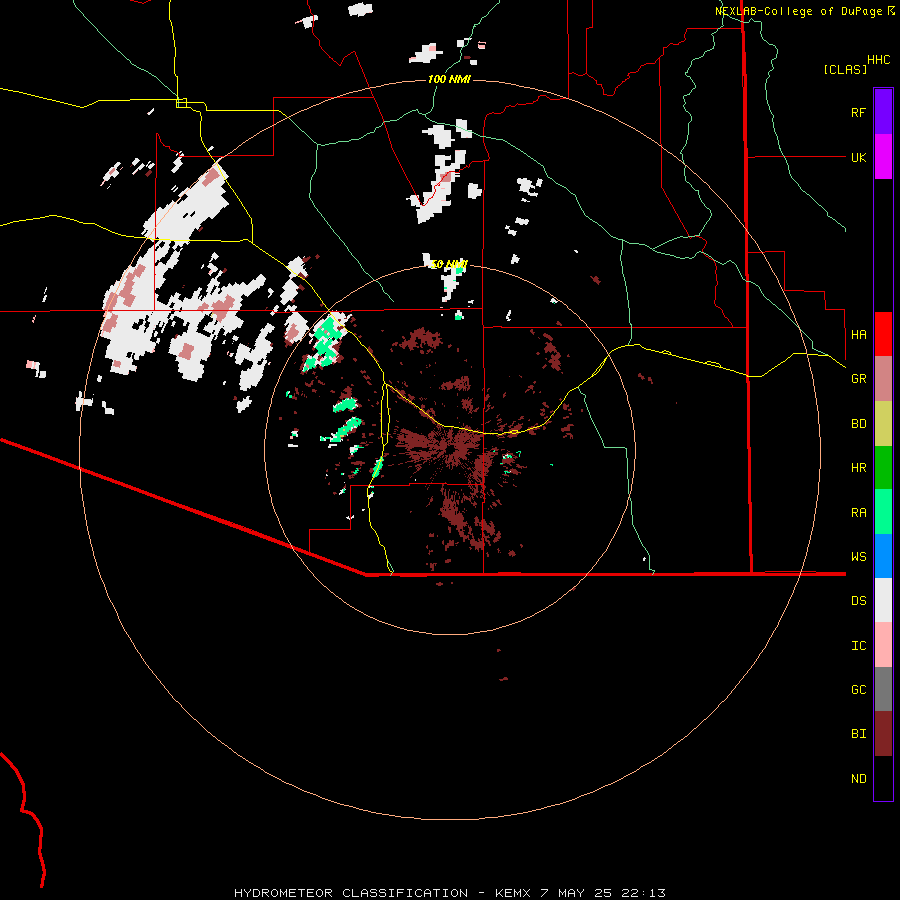Viewport: 900px width, 900px height.
Task: Click the purple RF legend color swatch
Action: pyautogui.click(x=883, y=112)
